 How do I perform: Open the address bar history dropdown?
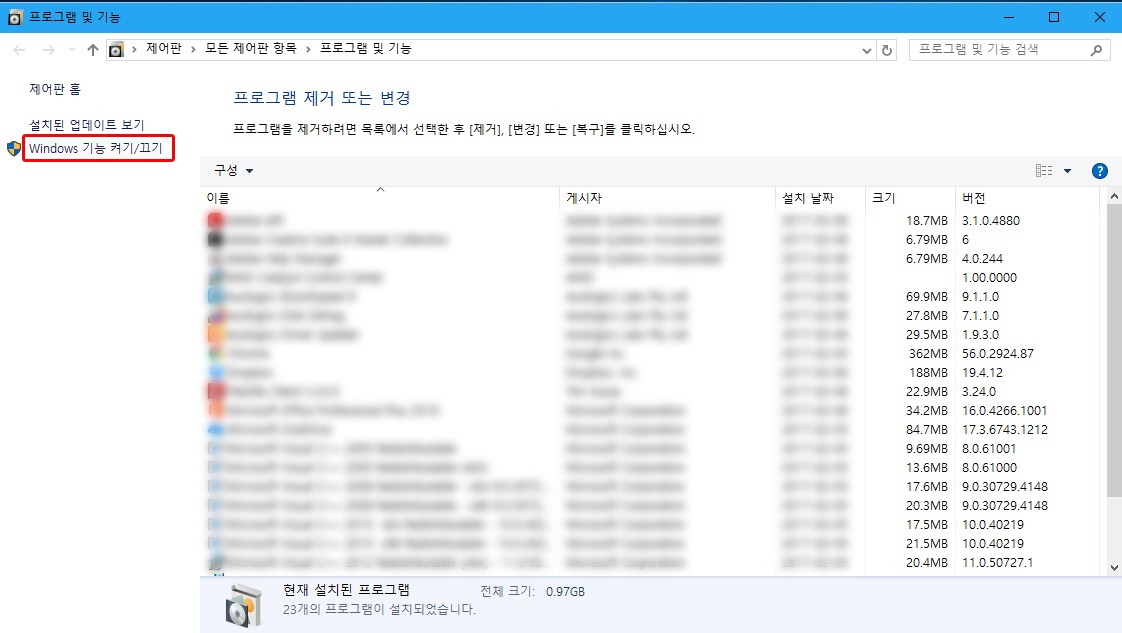tap(866, 48)
